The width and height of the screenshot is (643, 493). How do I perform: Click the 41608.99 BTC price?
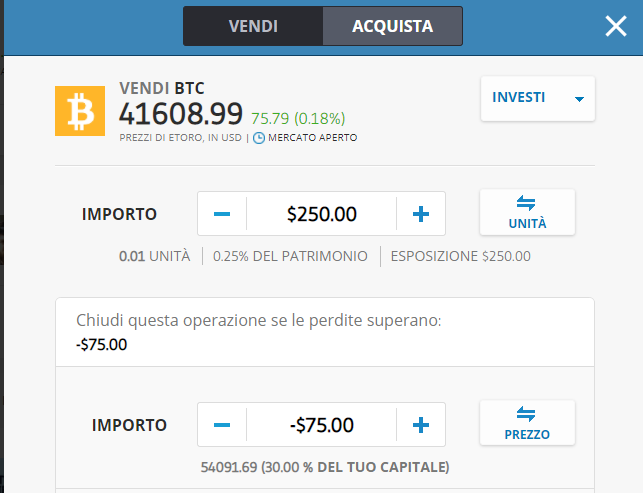[181, 114]
